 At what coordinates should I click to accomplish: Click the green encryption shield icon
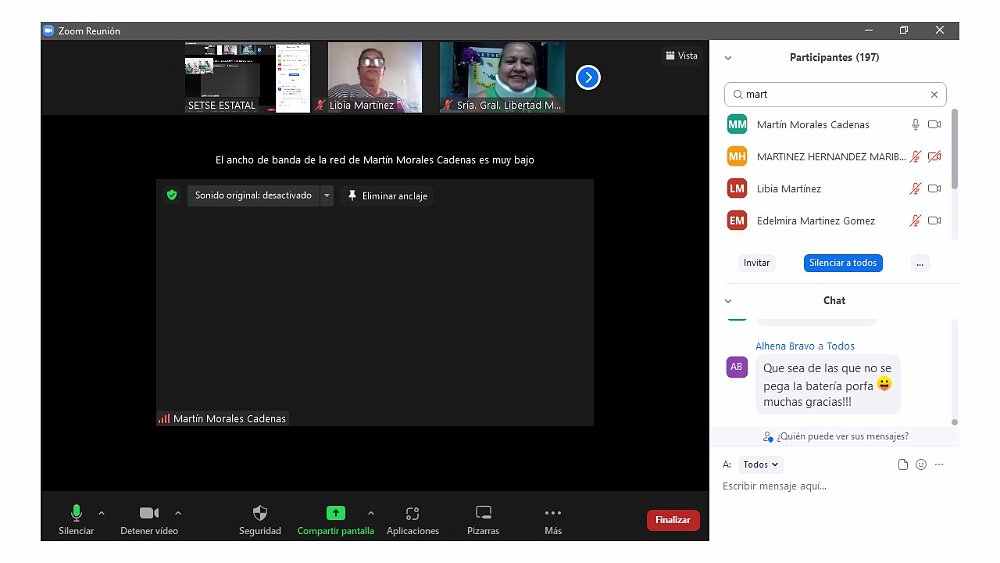point(172,196)
